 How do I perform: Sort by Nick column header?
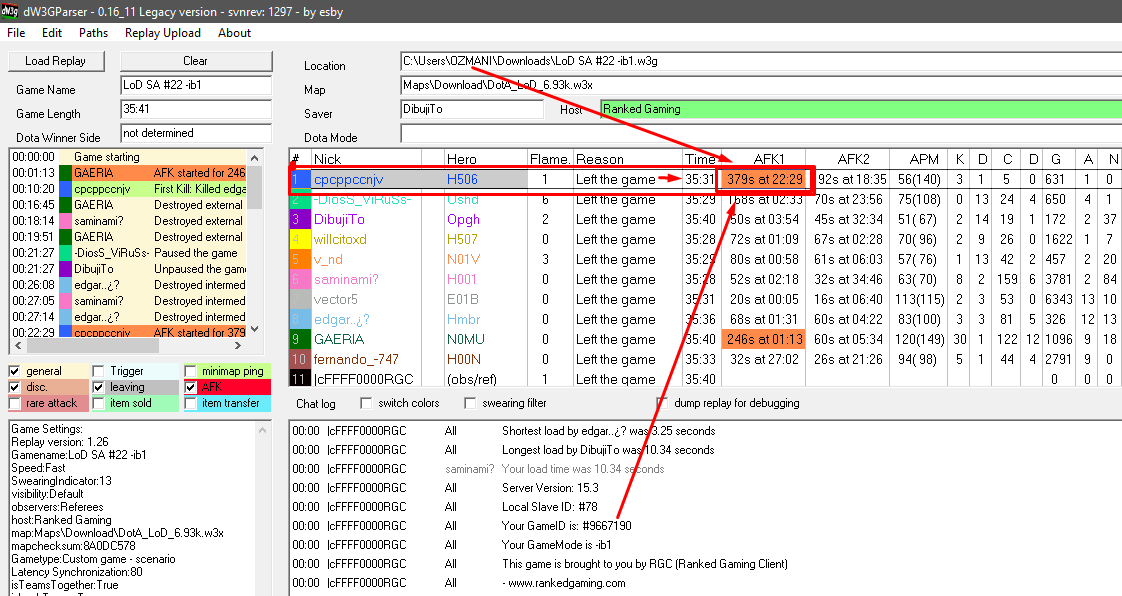pos(366,159)
